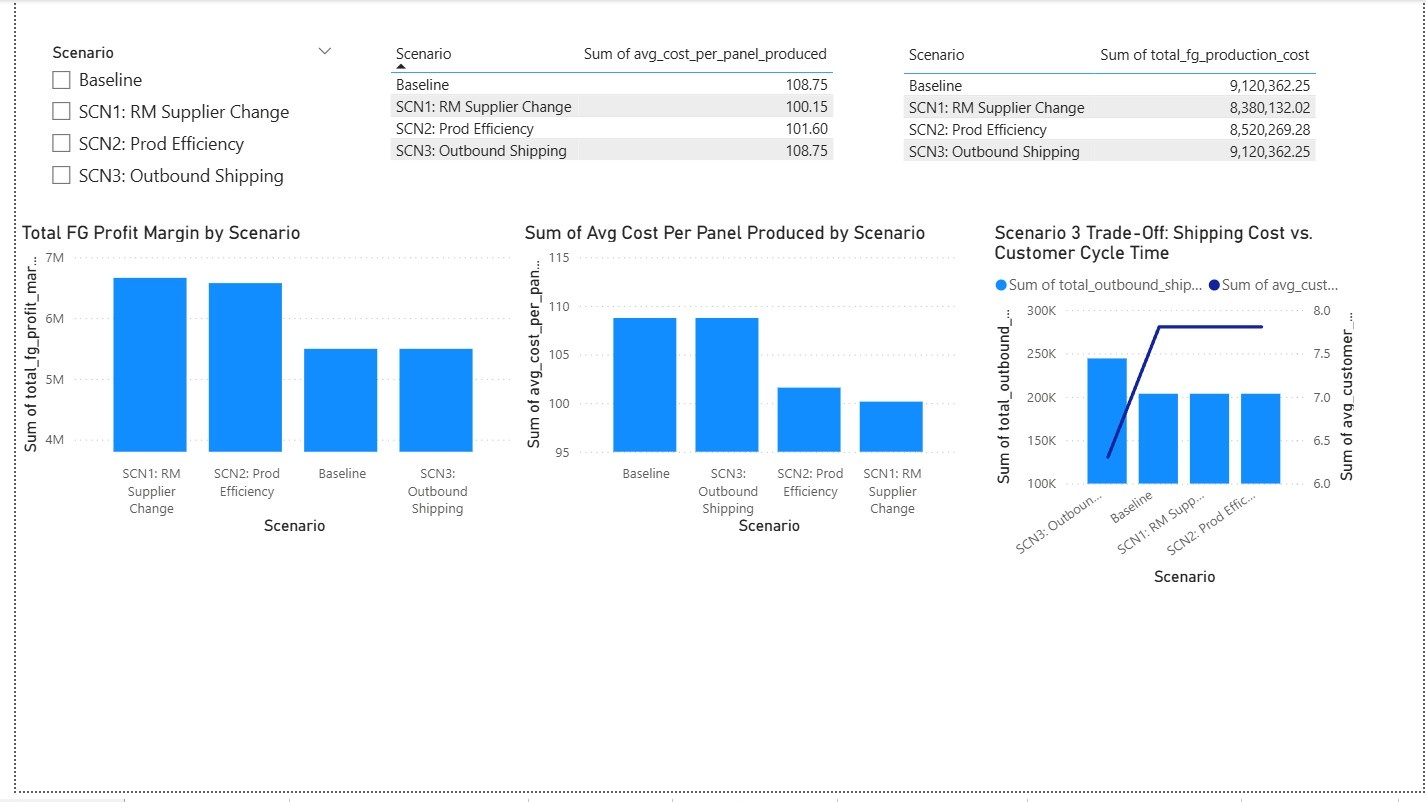
Task: Sort by Sum of total_fg_production_cost column header
Action: (x=1204, y=55)
